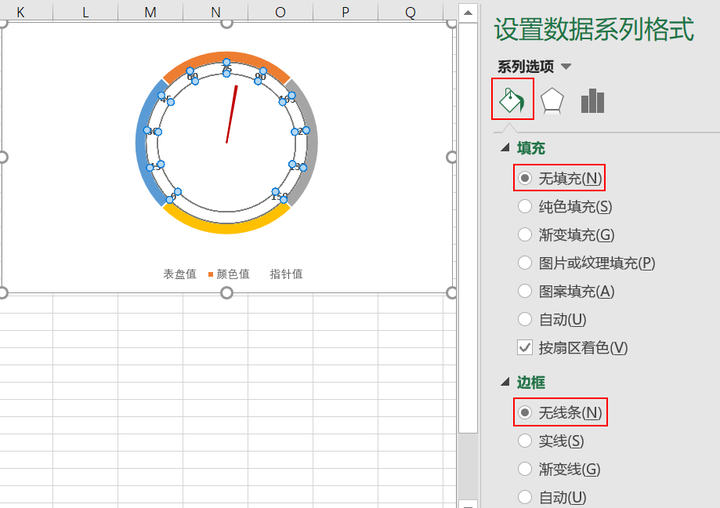Select 无填充(N) fill option
The height and width of the screenshot is (508, 720).
[x=560, y=178]
